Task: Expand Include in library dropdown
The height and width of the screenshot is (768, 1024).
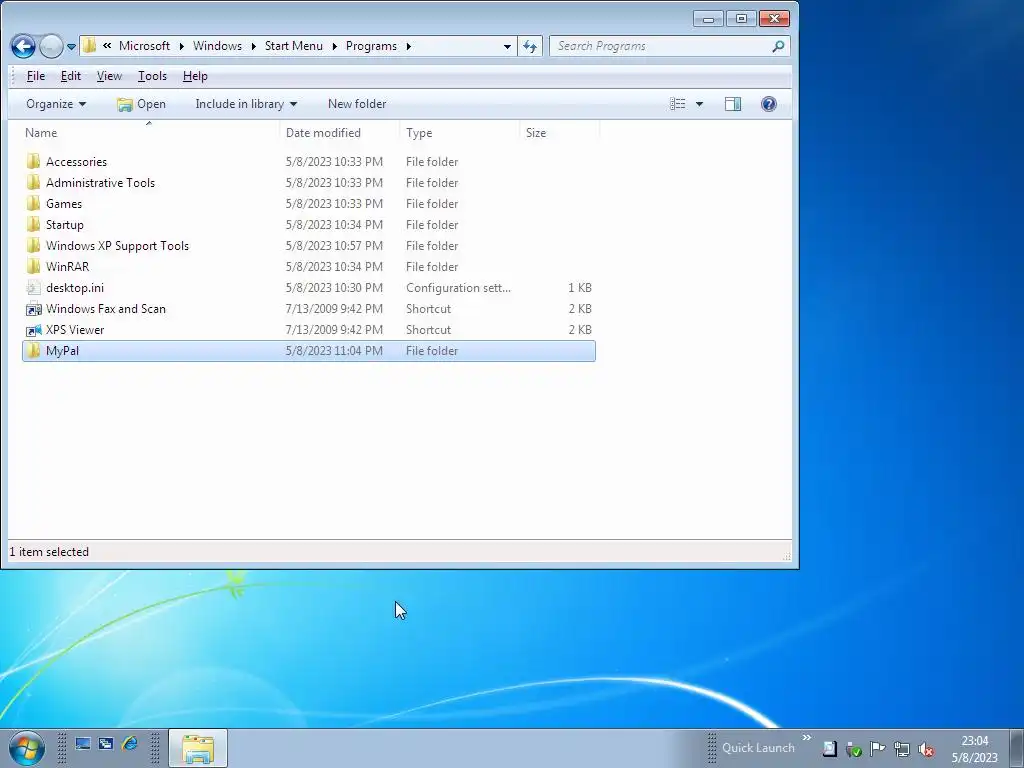Action: click(246, 104)
